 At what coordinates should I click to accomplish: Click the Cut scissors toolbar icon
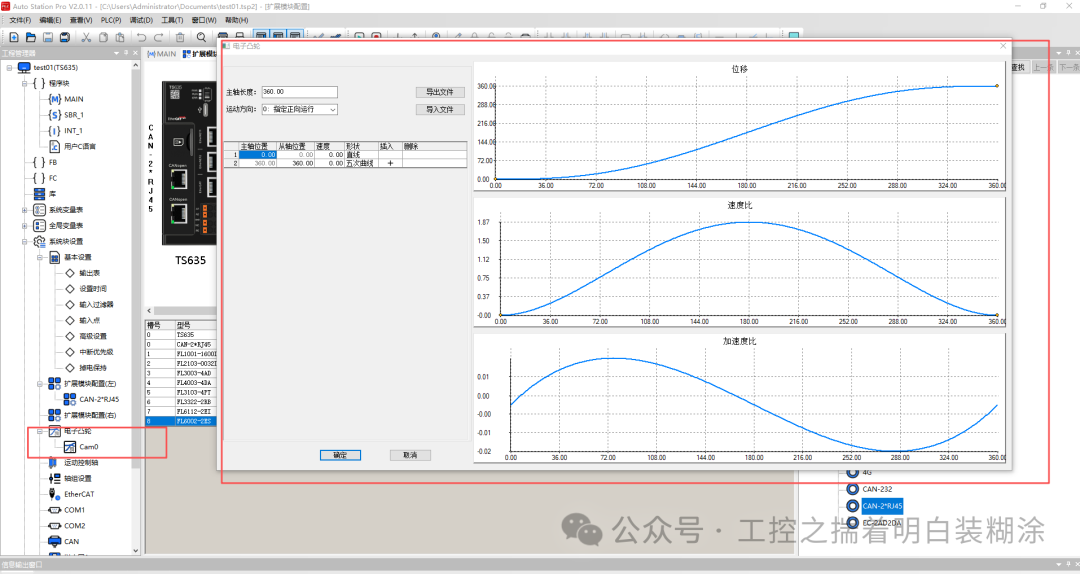click(x=86, y=37)
